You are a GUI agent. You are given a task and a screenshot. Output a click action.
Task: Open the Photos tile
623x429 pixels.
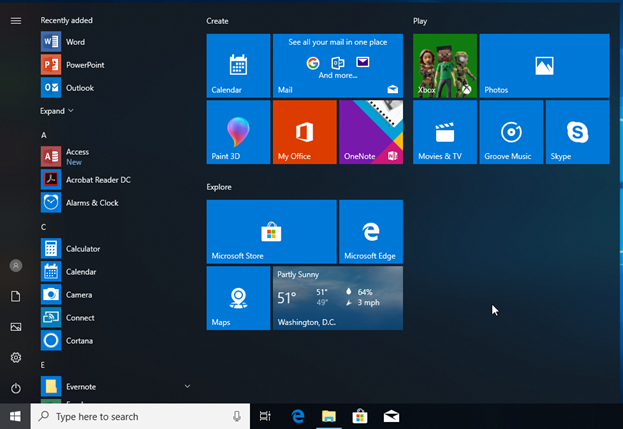click(544, 66)
